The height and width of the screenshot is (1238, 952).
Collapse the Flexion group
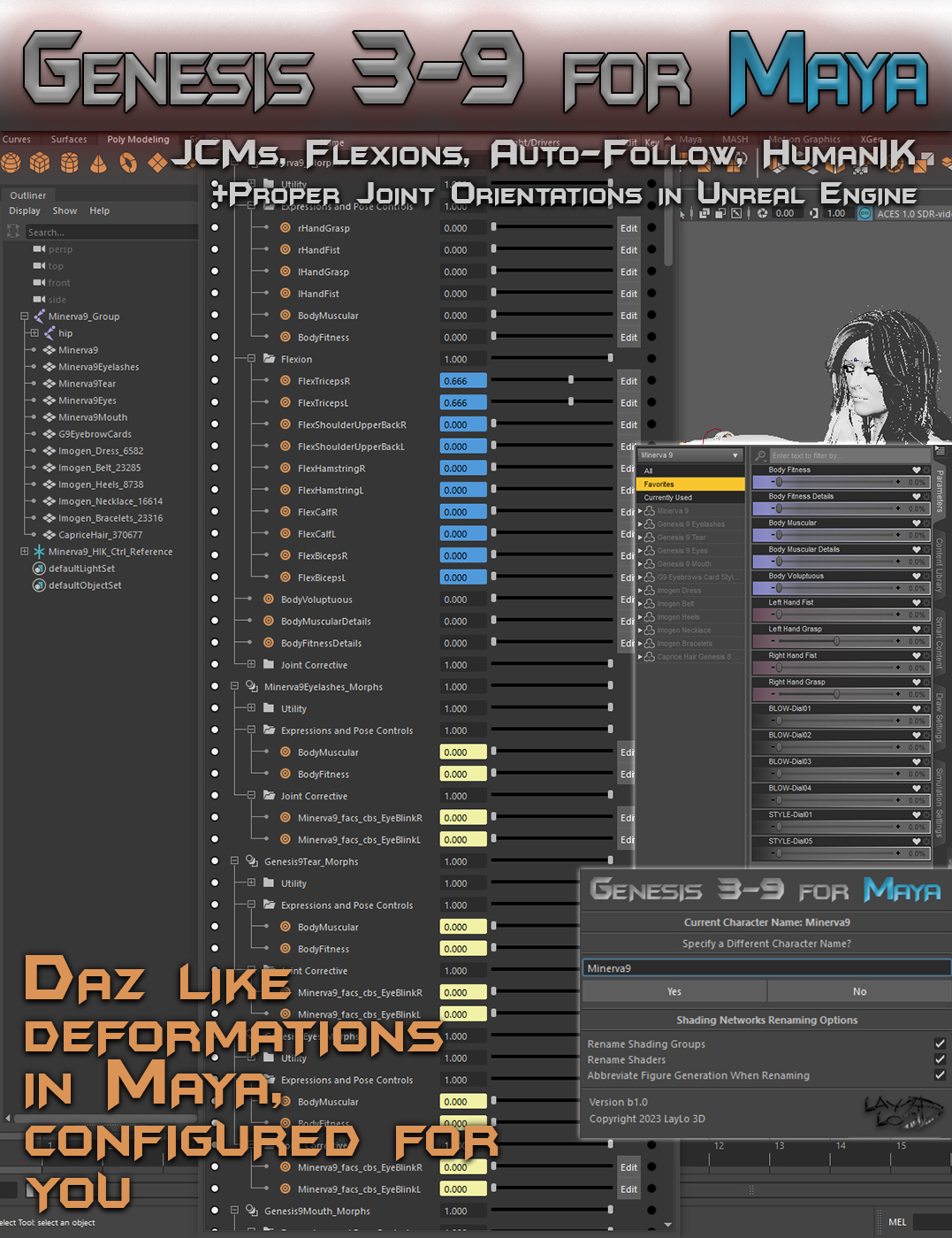point(252,358)
